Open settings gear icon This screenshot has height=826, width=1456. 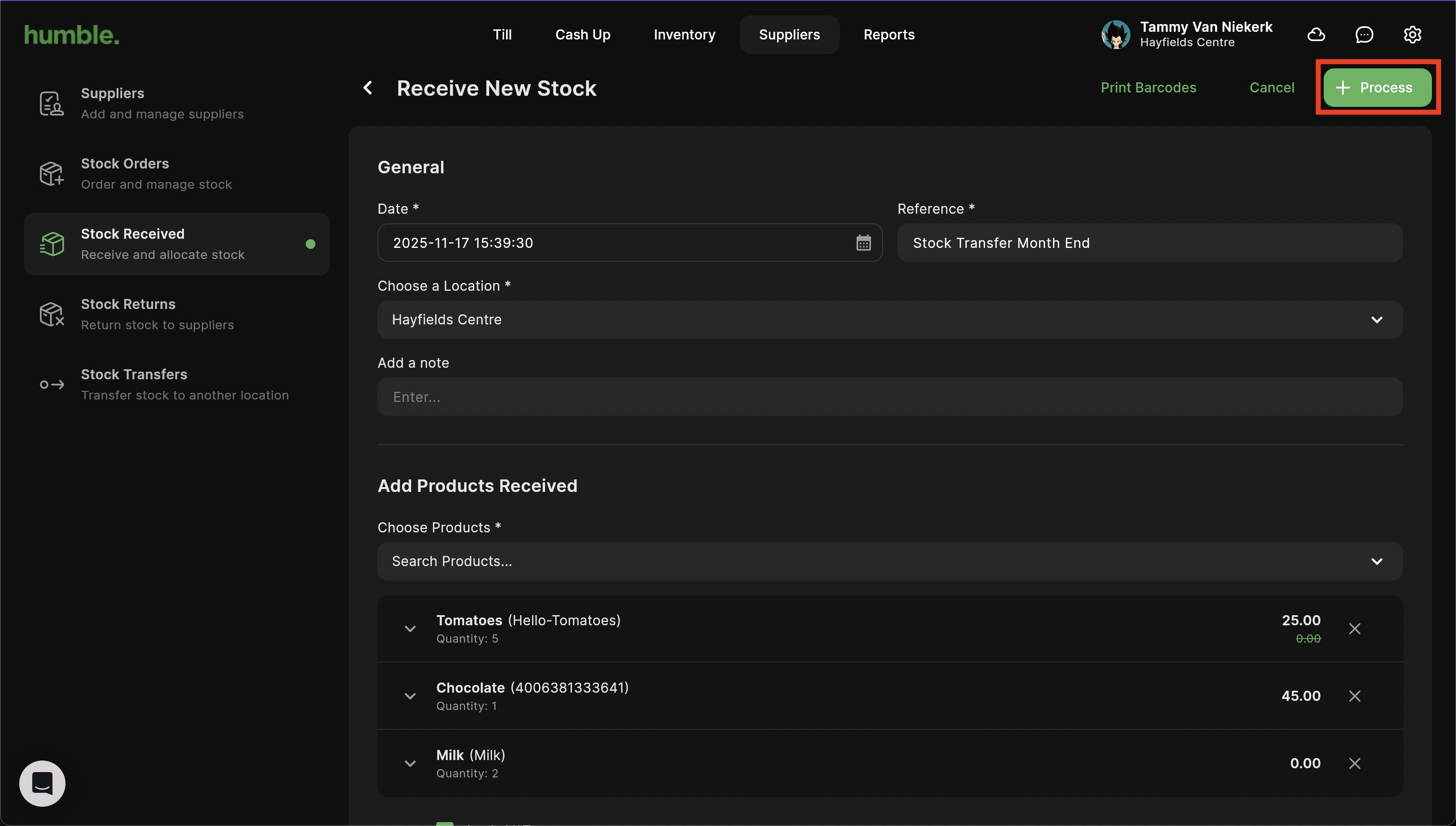coord(1412,35)
